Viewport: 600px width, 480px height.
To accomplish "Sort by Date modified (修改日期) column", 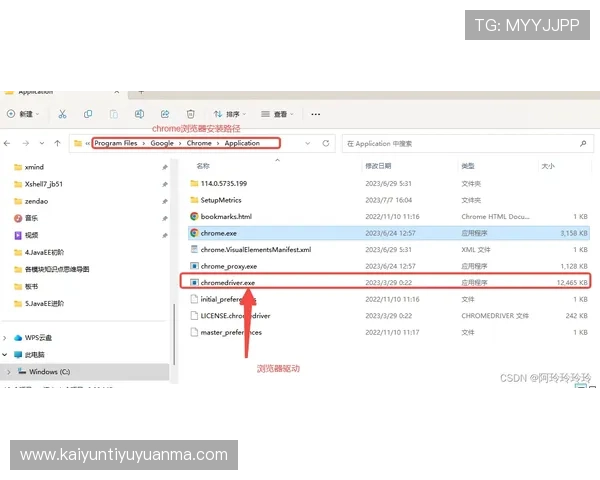I will click(378, 166).
